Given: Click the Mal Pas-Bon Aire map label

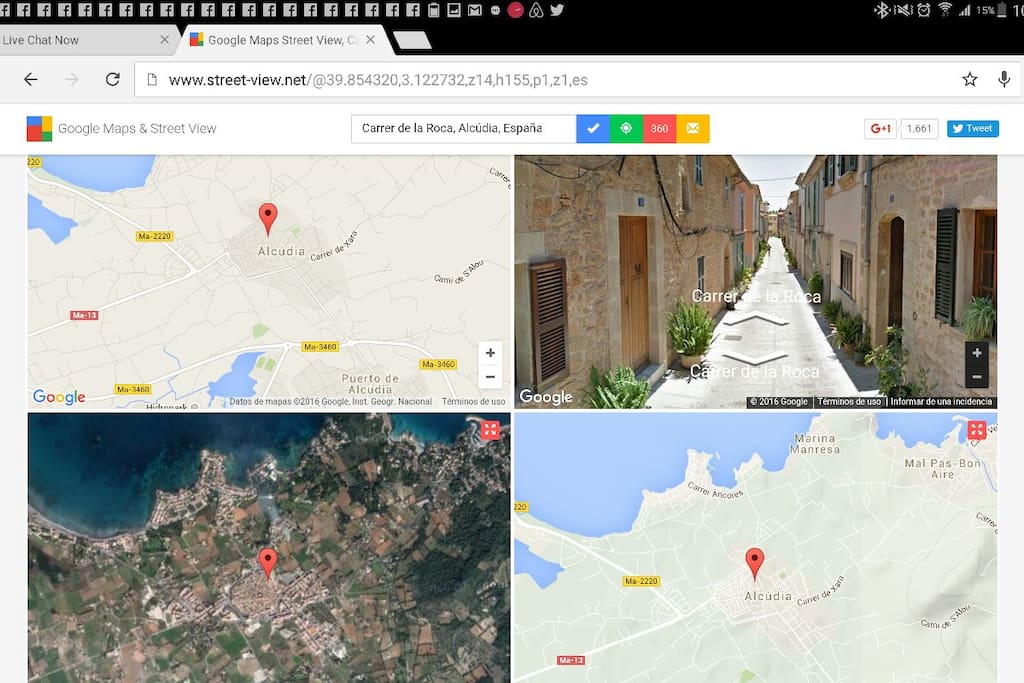Looking at the screenshot, I should click(x=942, y=469).
